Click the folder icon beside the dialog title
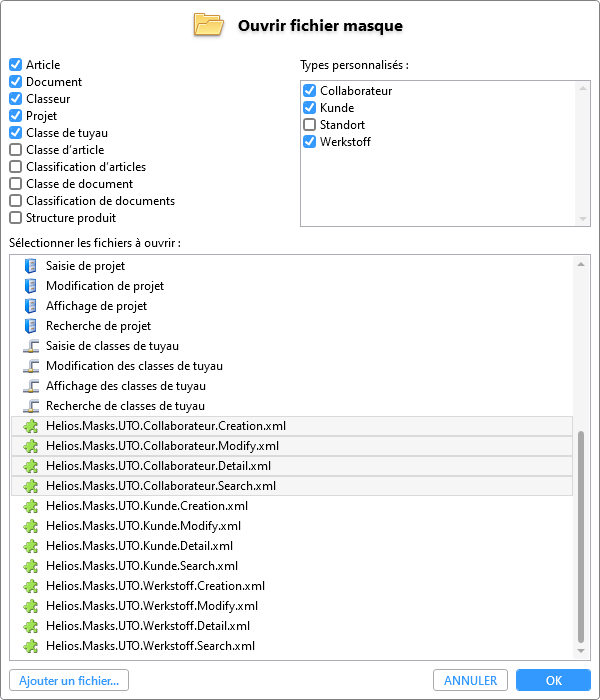Image resolution: width=600 pixels, height=700 pixels. [x=208, y=25]
